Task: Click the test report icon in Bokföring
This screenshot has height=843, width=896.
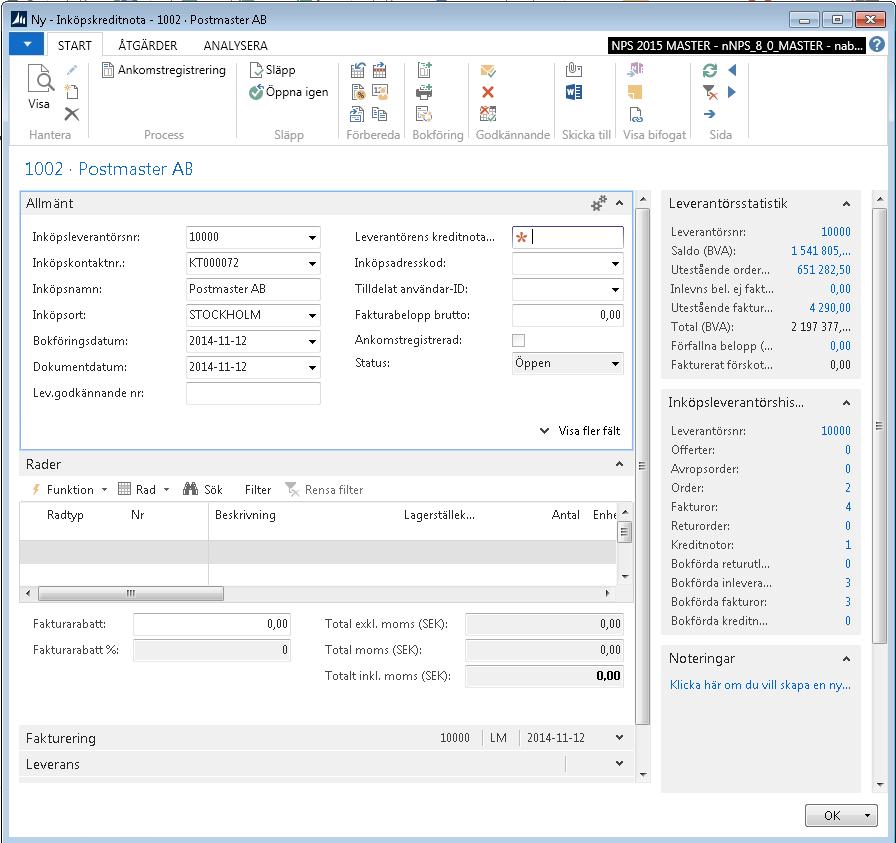Action: click(x=424, y=114)
